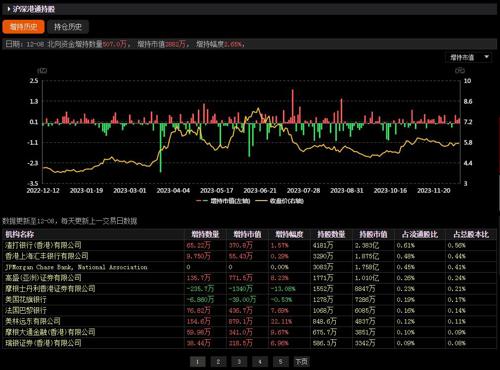
Task: Click the deepest green bar near 2023-04-04
Action: click(161, 148)
